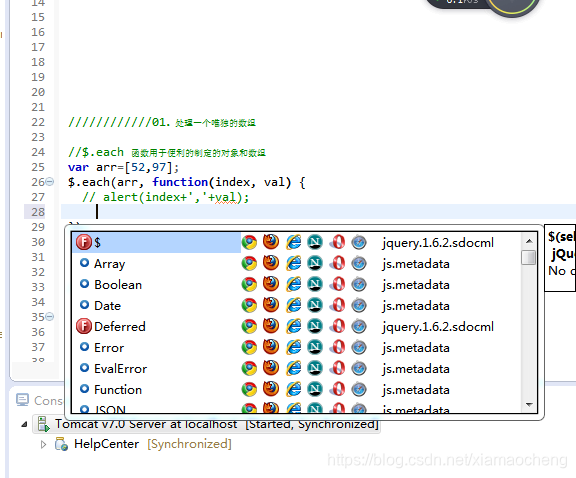This screenshot has height=478, width=576.
Task: Collapse the code fold at line 26
Action: [50, 182]
